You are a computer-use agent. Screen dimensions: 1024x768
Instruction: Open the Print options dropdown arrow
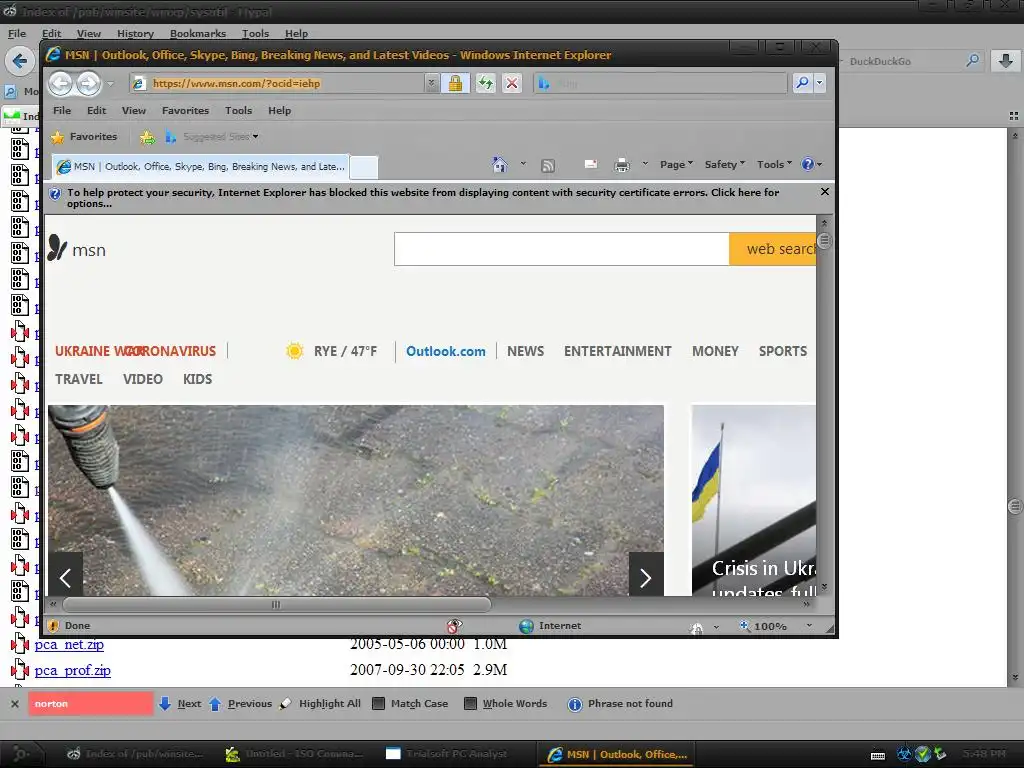coord(645,164)
